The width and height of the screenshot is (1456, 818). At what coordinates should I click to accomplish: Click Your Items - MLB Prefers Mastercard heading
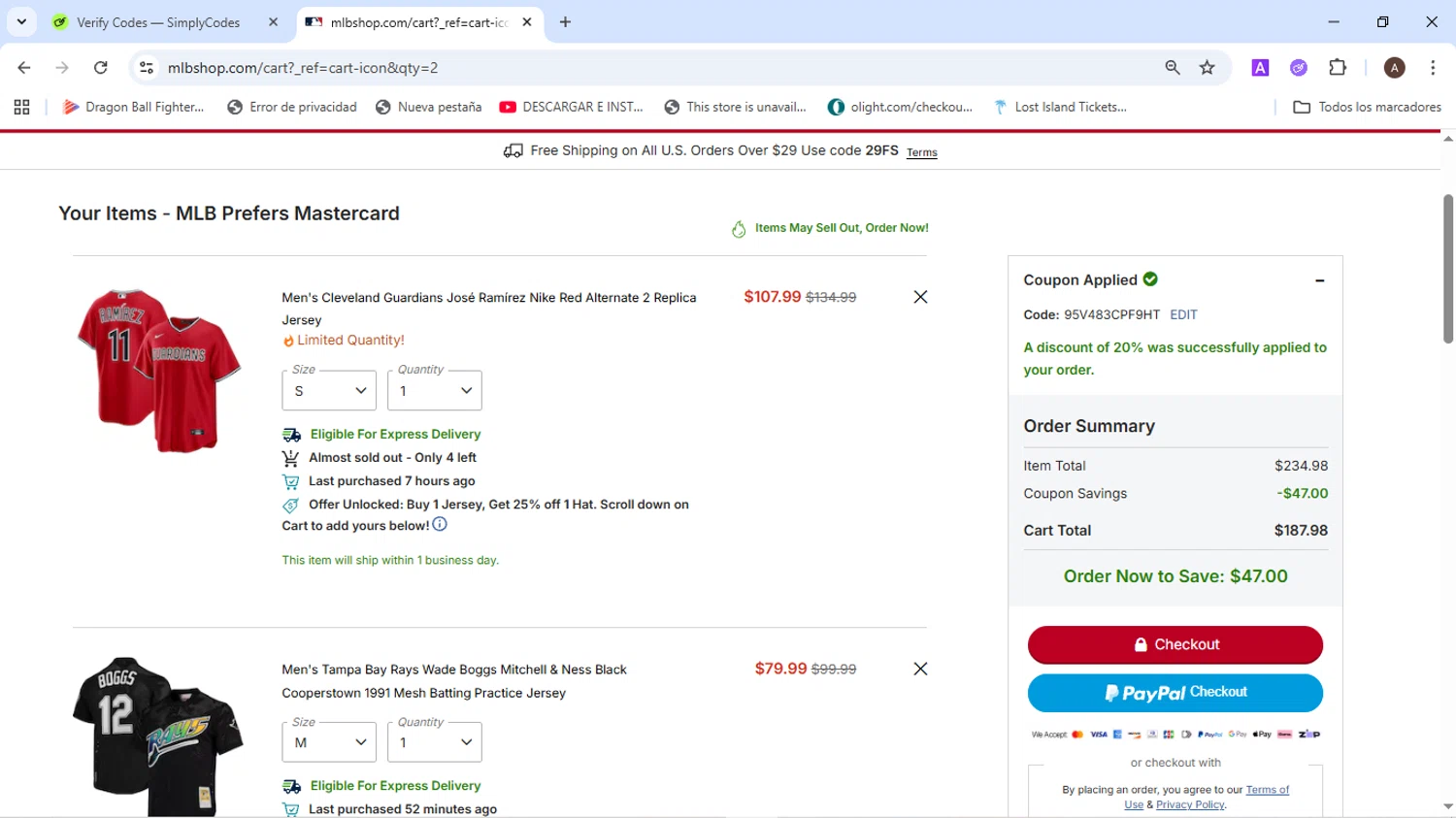click(x=229, y=213)
